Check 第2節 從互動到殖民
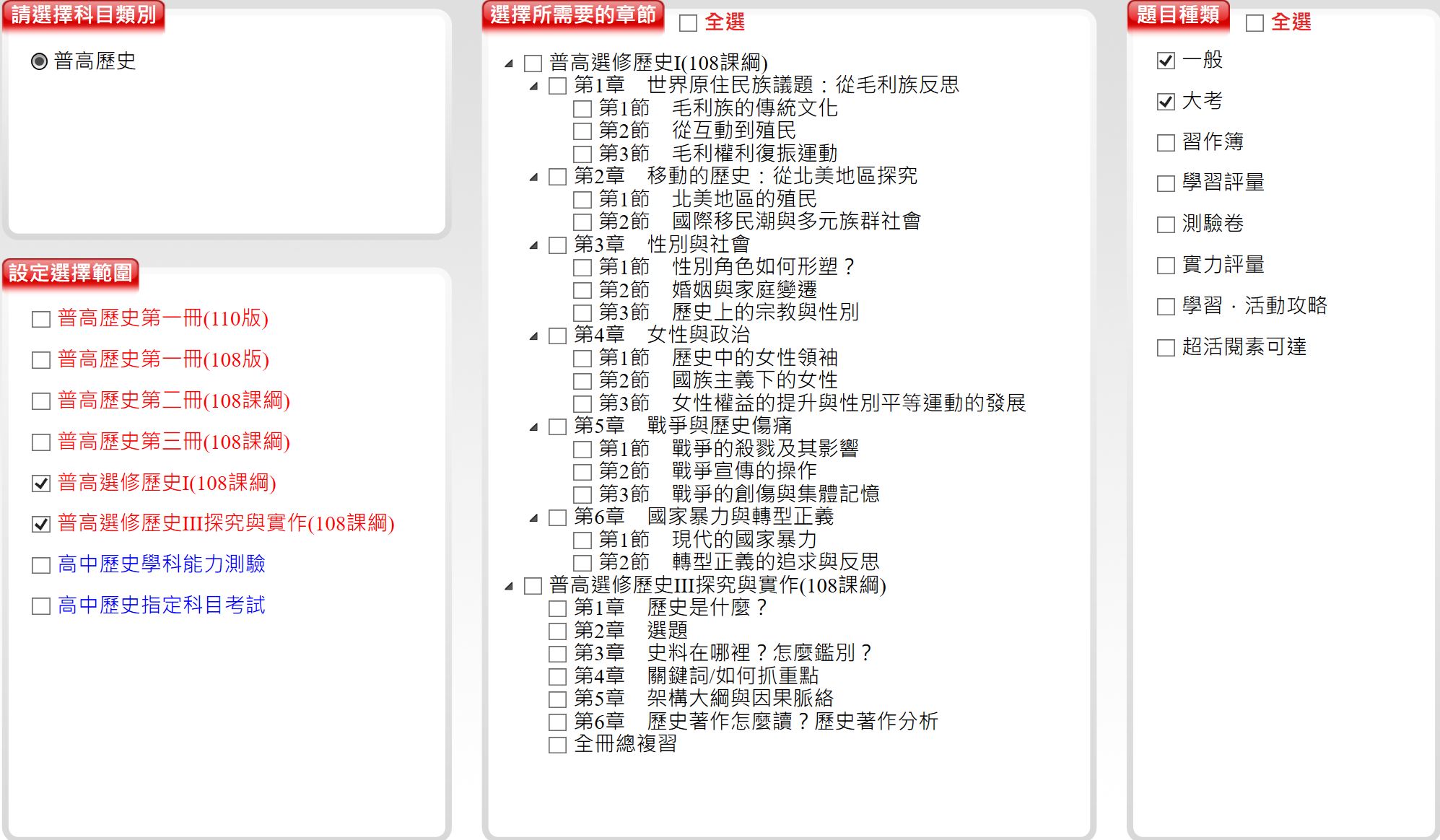Viewport: 1440px width, 840px height. point(582,131)
